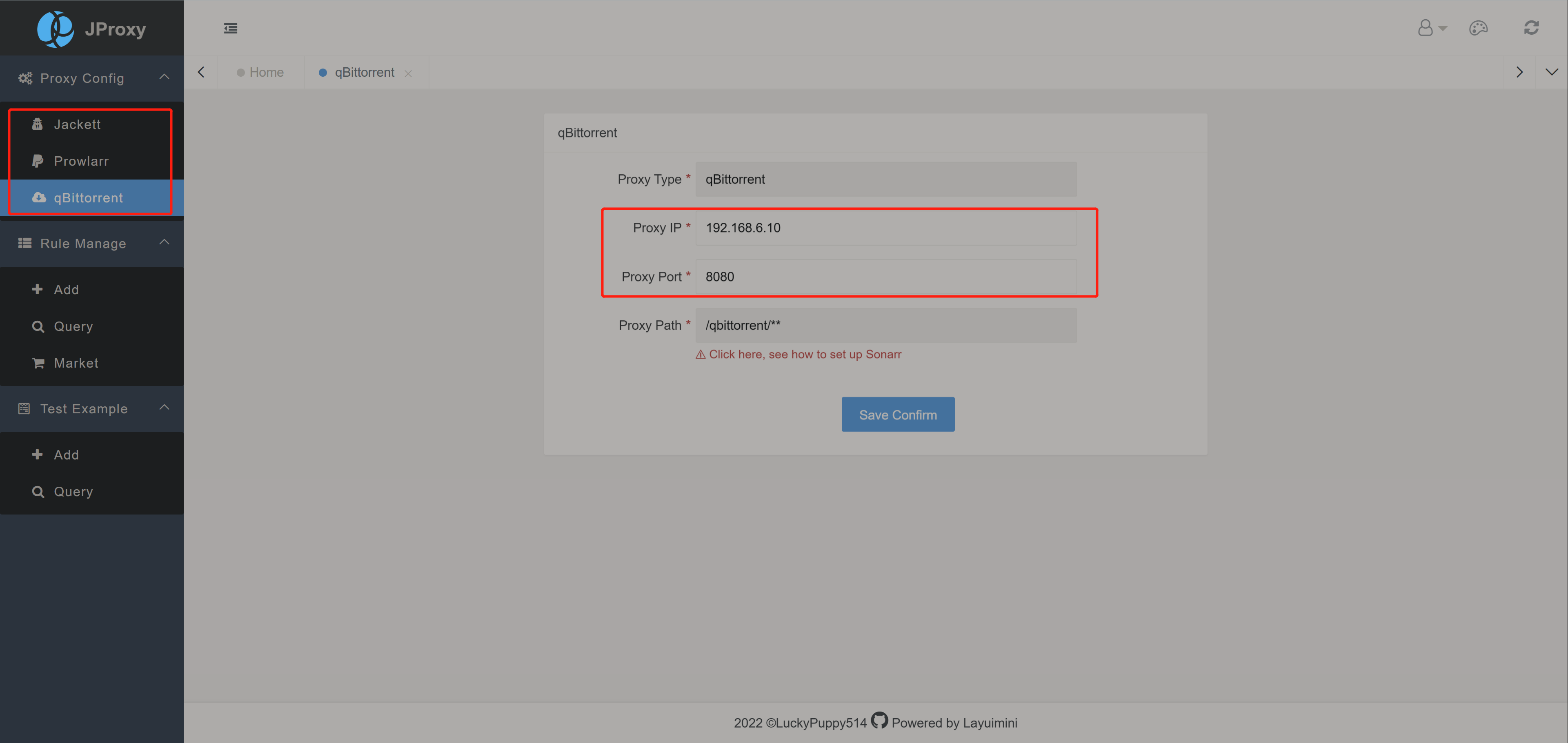Viewport: 1568px width, 743px height.
Task: Click the Proxy IP input field
Action: click(886, 228)
